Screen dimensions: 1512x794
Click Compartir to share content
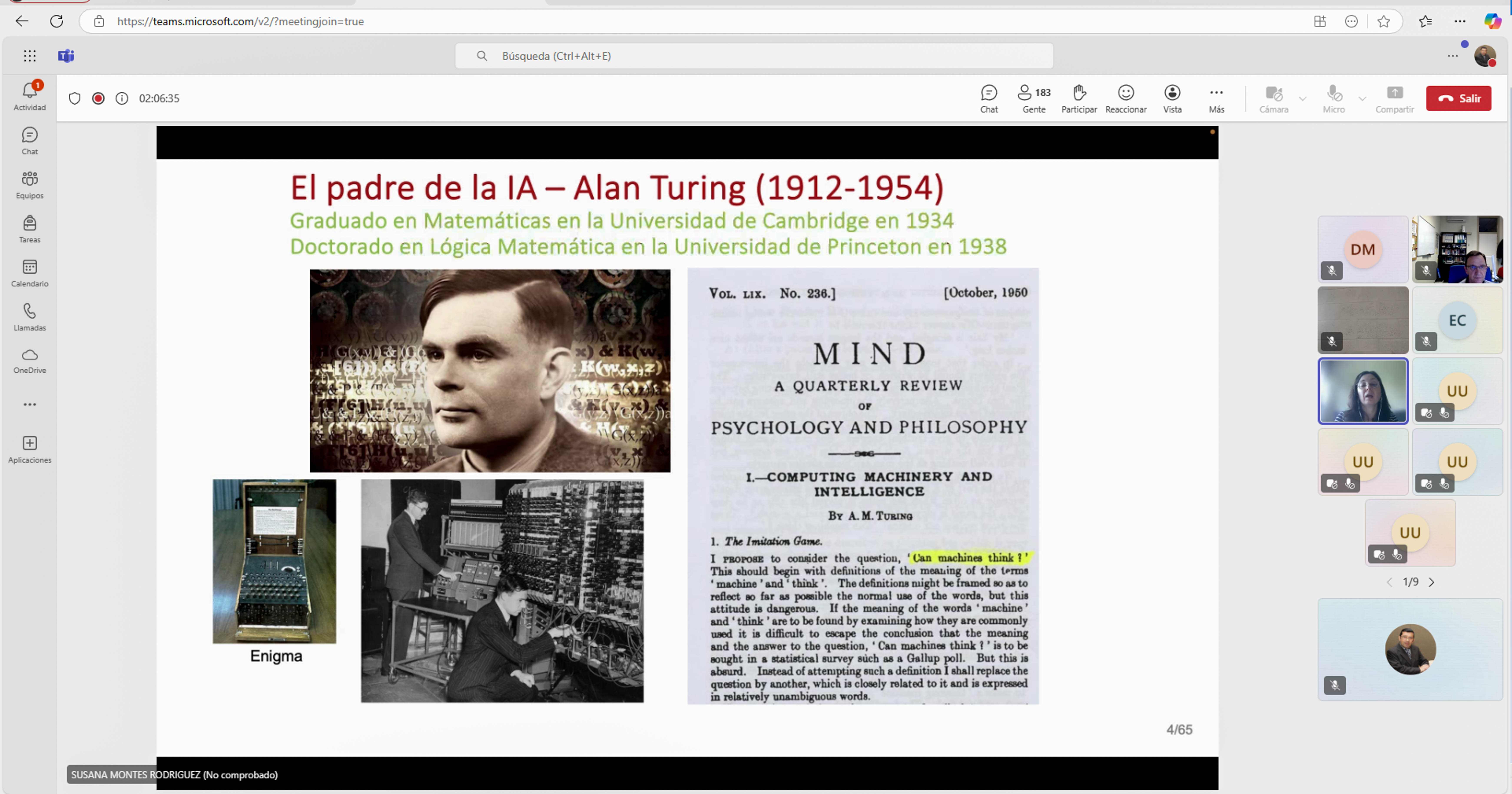tap(1395, 99)
